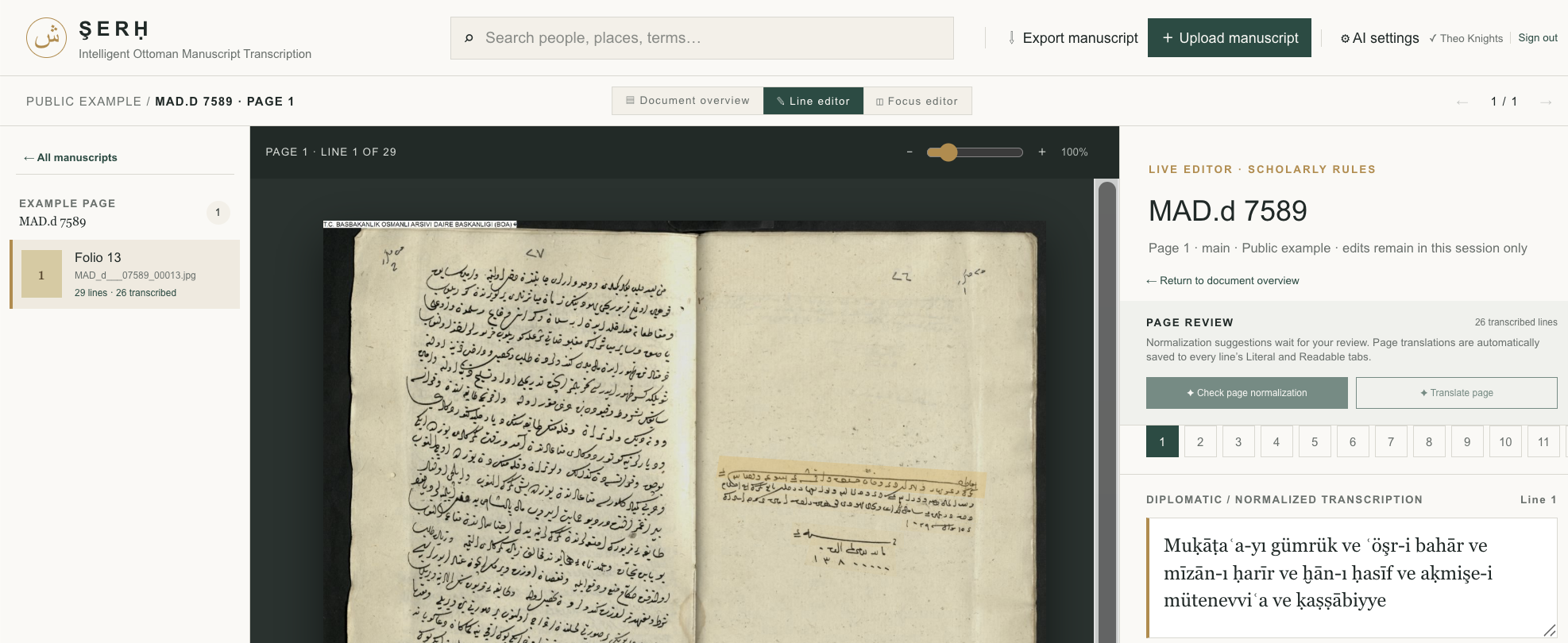Jump to line 7
The width and height of the screenshot is (1568, 643).
coord(1391,441)
